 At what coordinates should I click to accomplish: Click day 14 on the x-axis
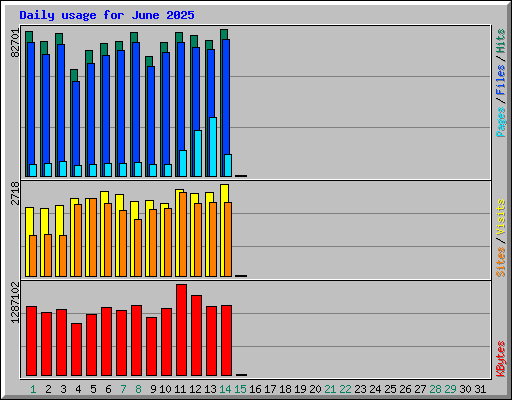225,389
